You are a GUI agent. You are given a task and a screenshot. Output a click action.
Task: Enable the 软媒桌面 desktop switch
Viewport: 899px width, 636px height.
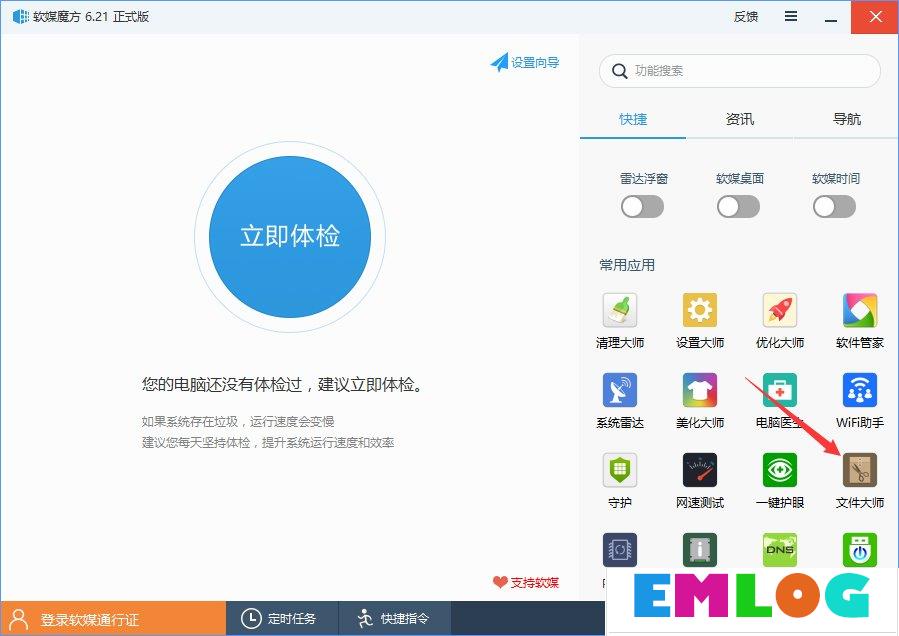pos(738,206)
